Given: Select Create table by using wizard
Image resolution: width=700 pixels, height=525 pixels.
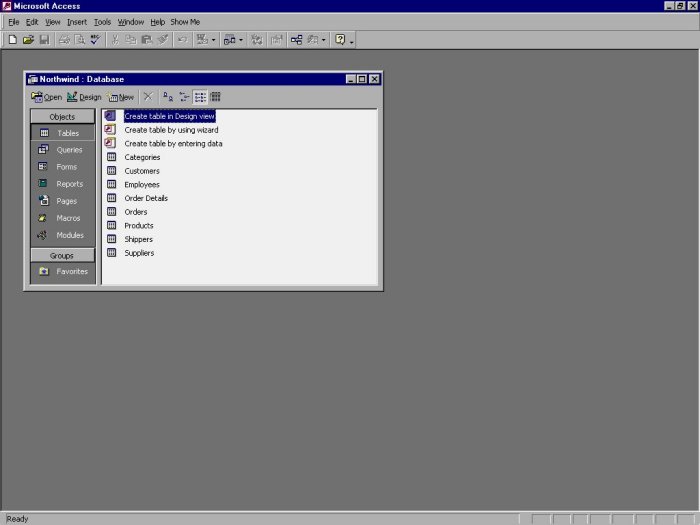Looking at the screenshot, I should tap(171, 130).
